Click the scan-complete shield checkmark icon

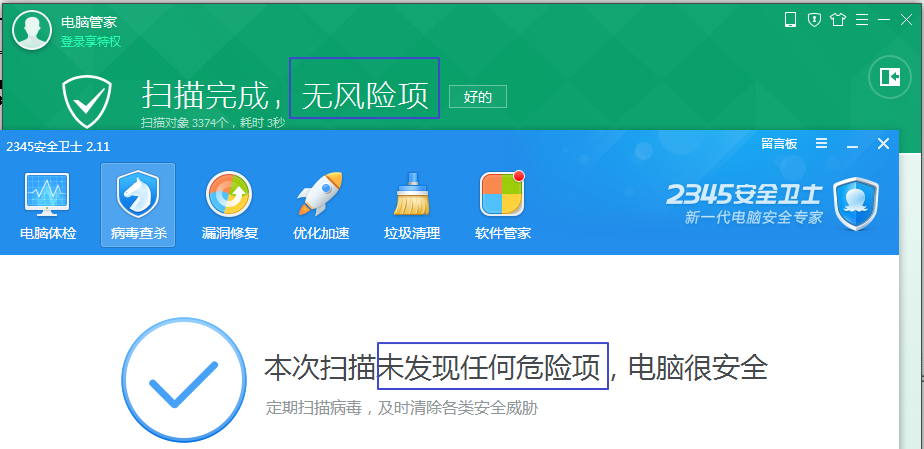pyautogui.click(x=87, y=101)
